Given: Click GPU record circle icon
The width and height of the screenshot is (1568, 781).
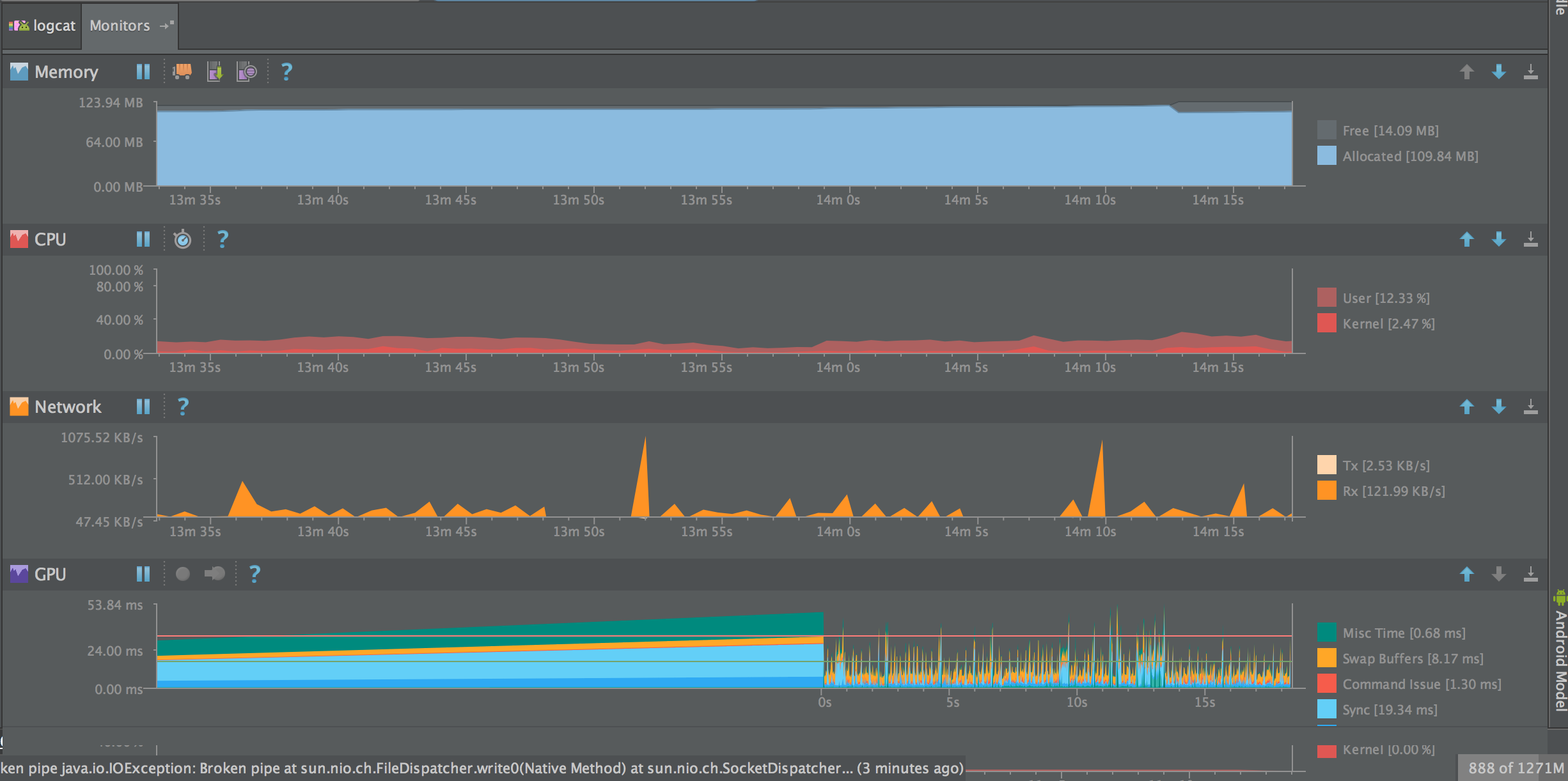Looking at the screenshot, I should point(182,574).
